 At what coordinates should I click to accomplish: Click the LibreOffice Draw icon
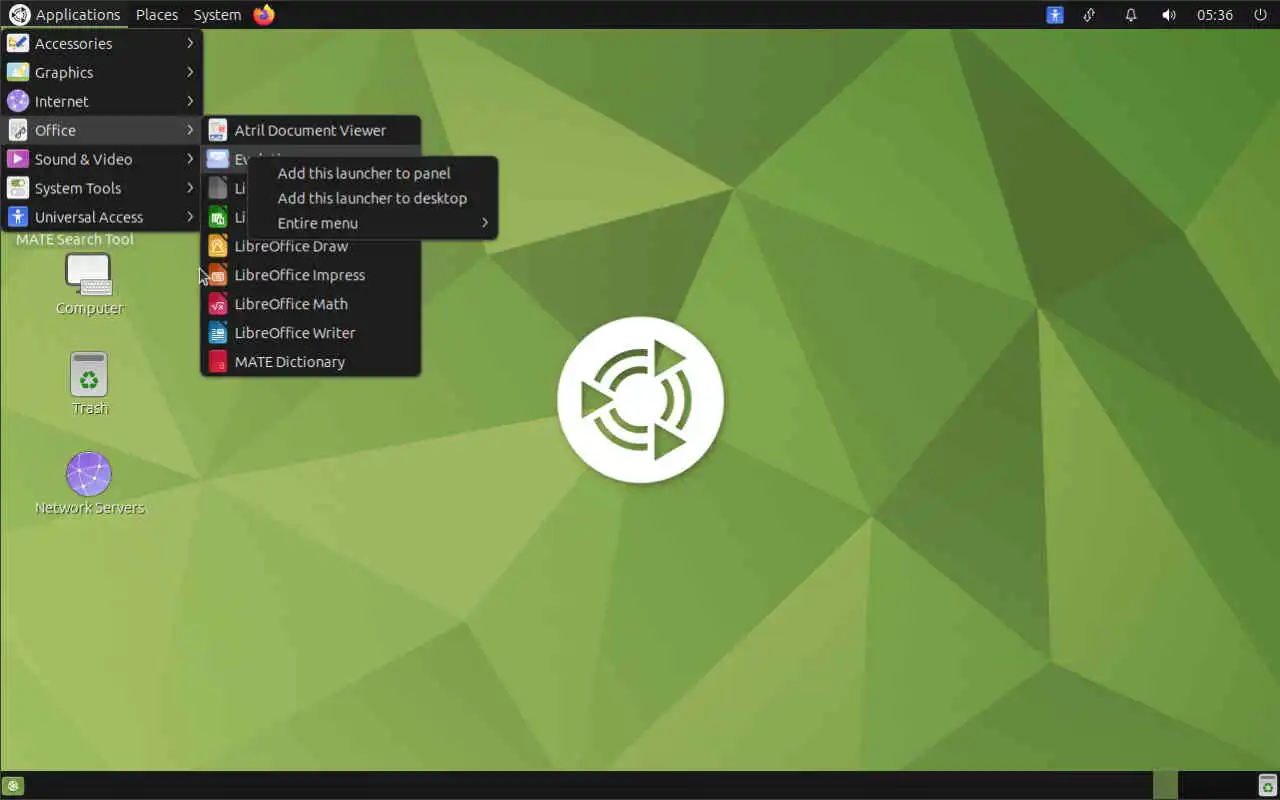pyautogui.click(x=218, y=246)
